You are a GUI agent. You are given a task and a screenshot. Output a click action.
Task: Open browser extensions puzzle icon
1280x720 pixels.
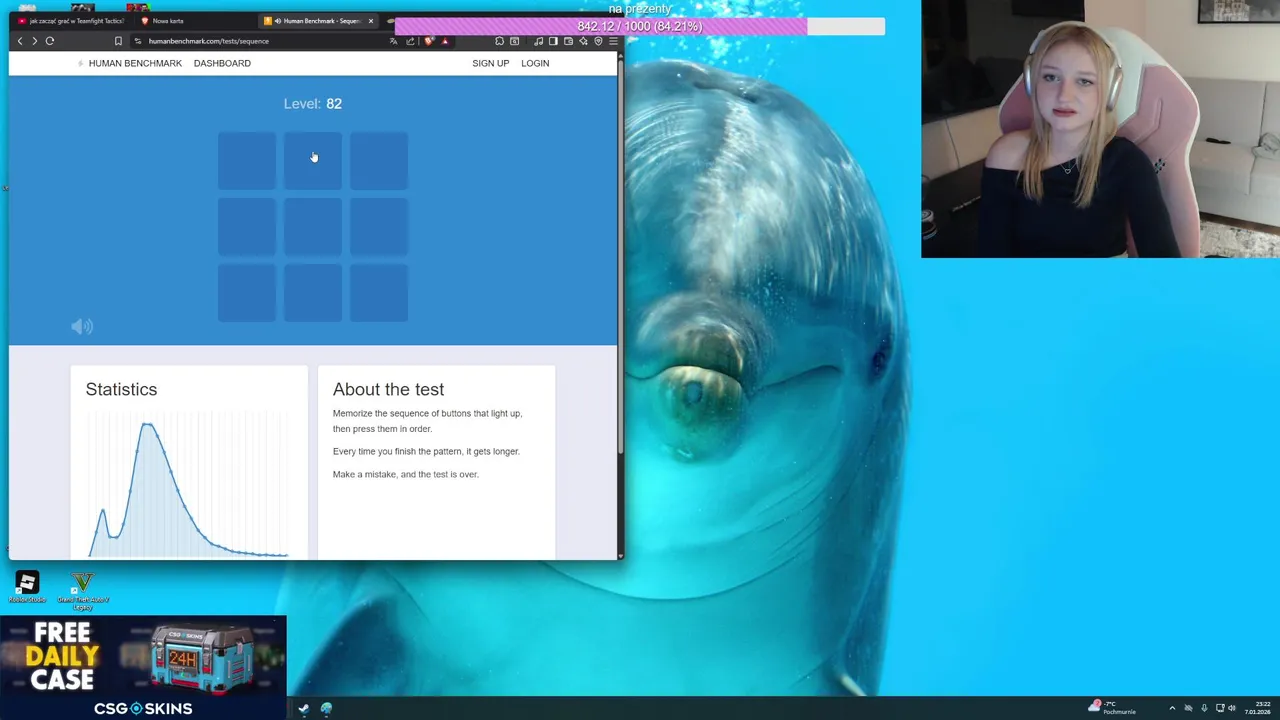pyautogui.click(x=500, y=41)
